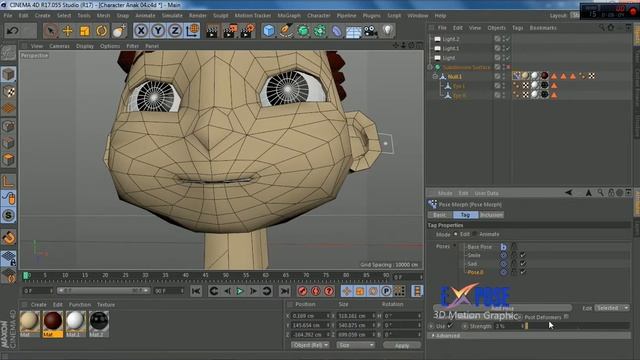The width and height of the screenshot is (640, 360).
Task: Toggle Autokeying record icon
Action: (316, 291)
